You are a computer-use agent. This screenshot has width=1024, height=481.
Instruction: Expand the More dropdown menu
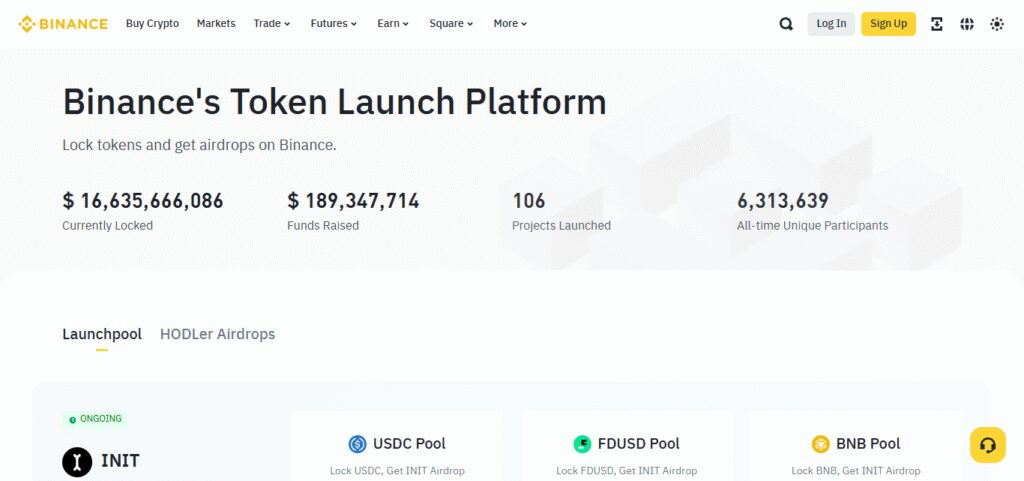[x=510, y=23]
